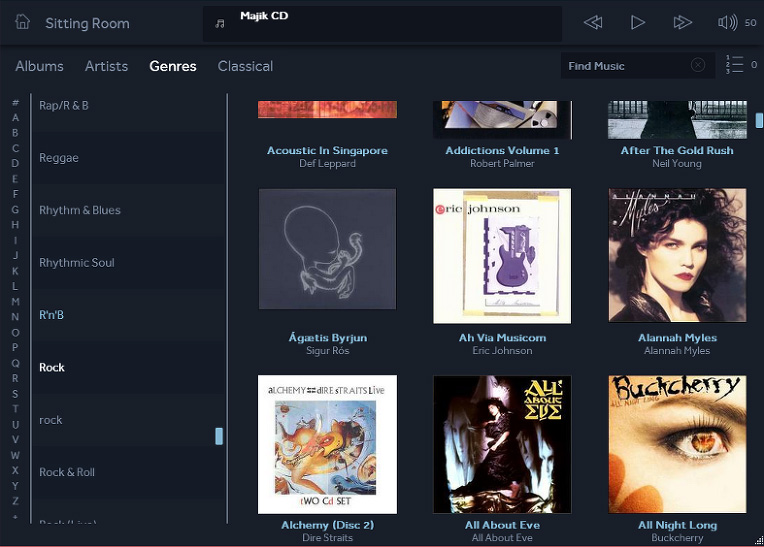The width and height of the screenshot is (764, 547).
Task: Click the genre list scrollbar handle
Action: [x=219, y=436]
